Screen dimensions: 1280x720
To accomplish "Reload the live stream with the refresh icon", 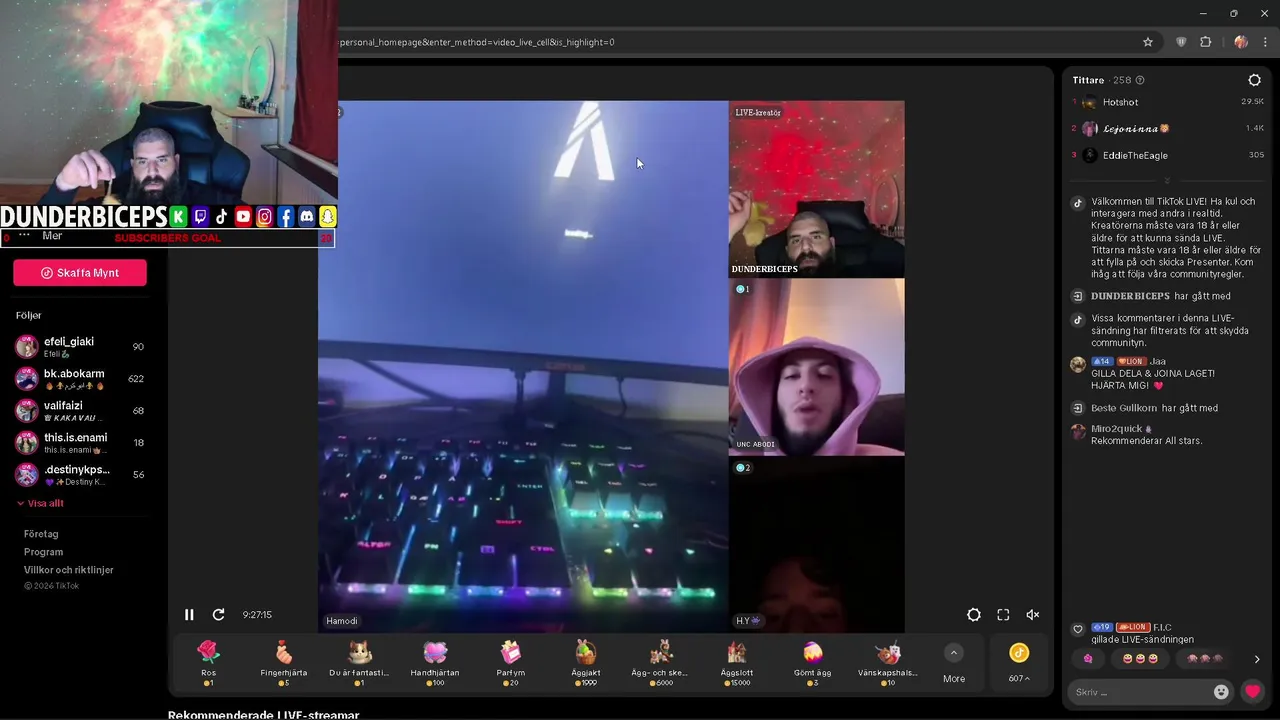I will [x=218, y=615].
